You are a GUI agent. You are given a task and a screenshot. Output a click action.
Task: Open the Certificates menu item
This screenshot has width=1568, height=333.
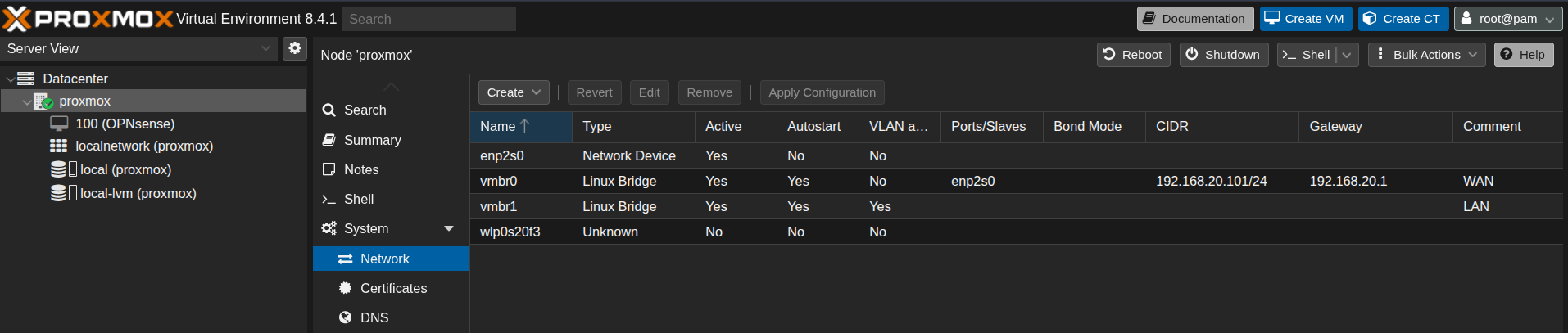[393, 288]
